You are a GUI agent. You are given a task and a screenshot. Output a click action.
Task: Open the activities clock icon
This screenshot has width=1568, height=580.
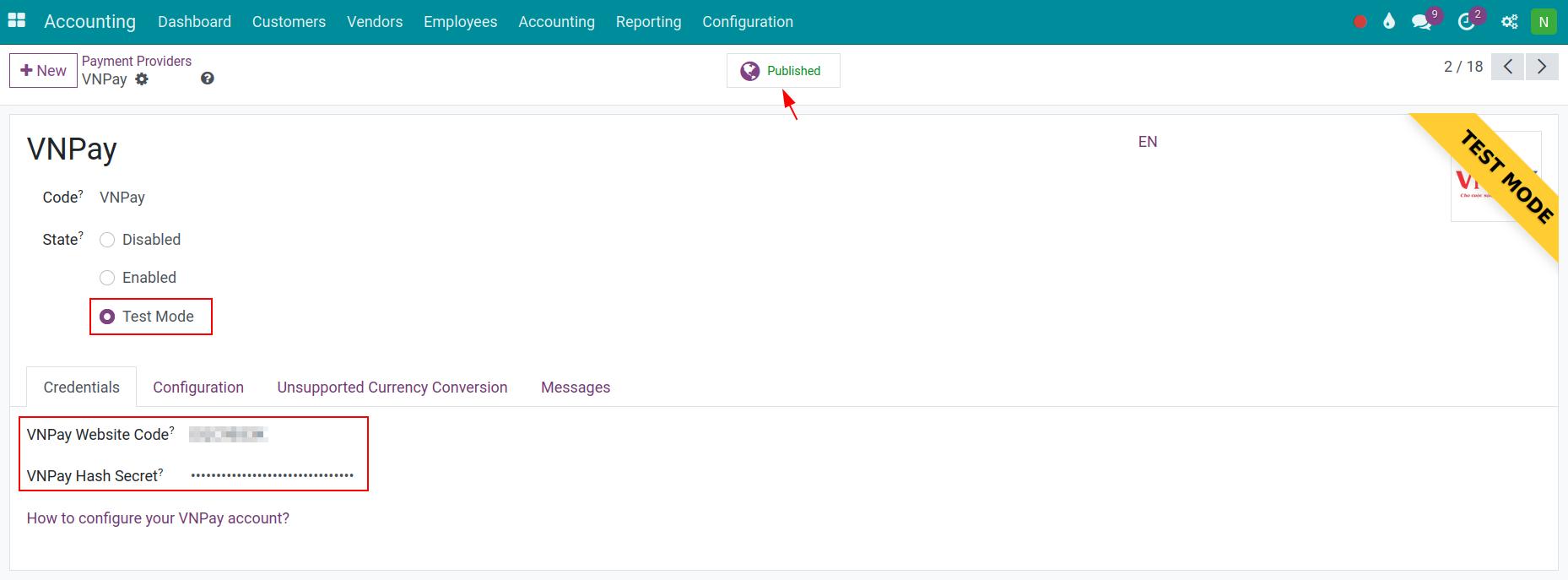tap(1467, 22)
